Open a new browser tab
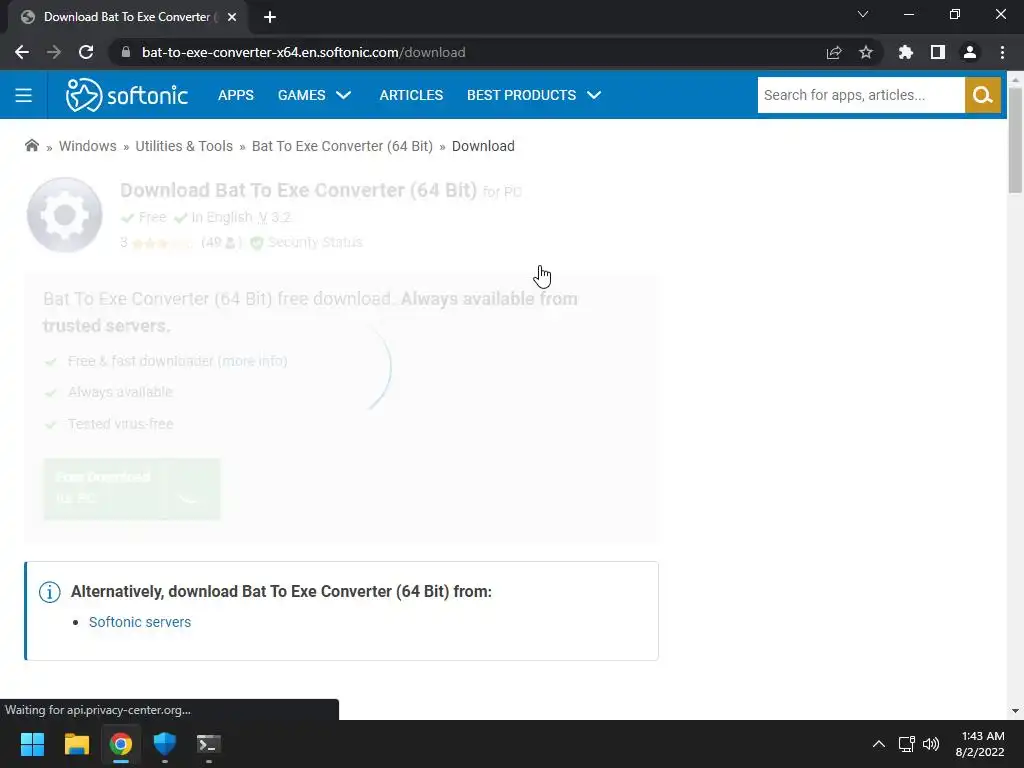This screenshot has width=1024, height=768. click(x=269, y=17)
